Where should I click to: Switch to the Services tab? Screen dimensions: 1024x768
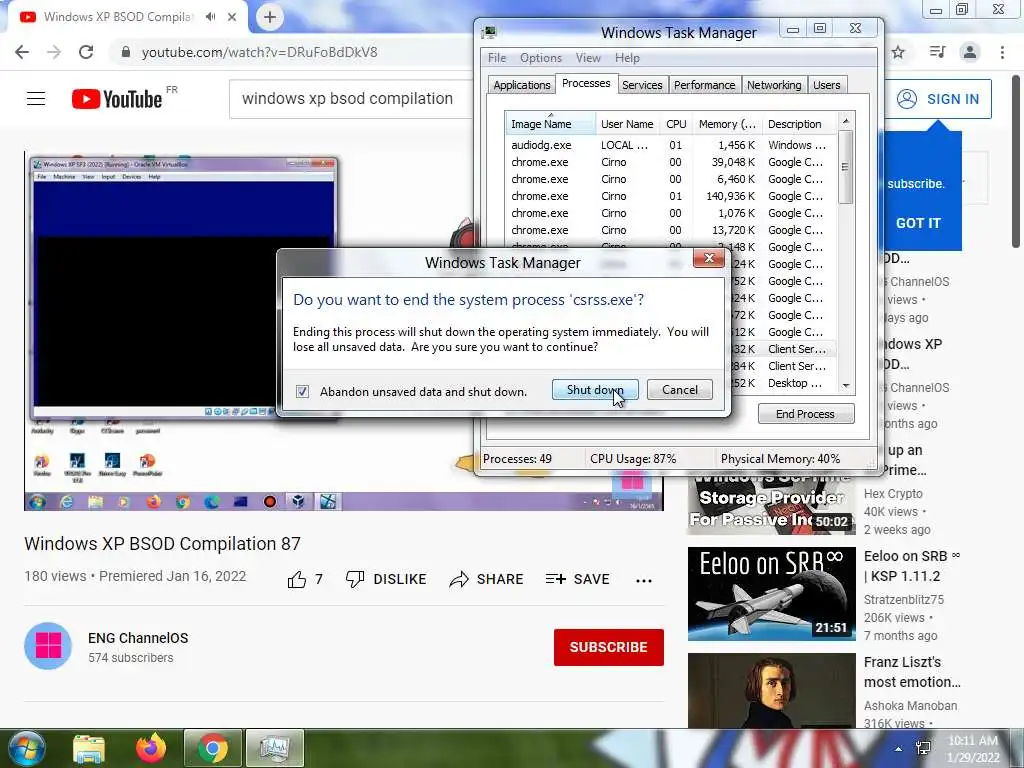coord(642,85)
